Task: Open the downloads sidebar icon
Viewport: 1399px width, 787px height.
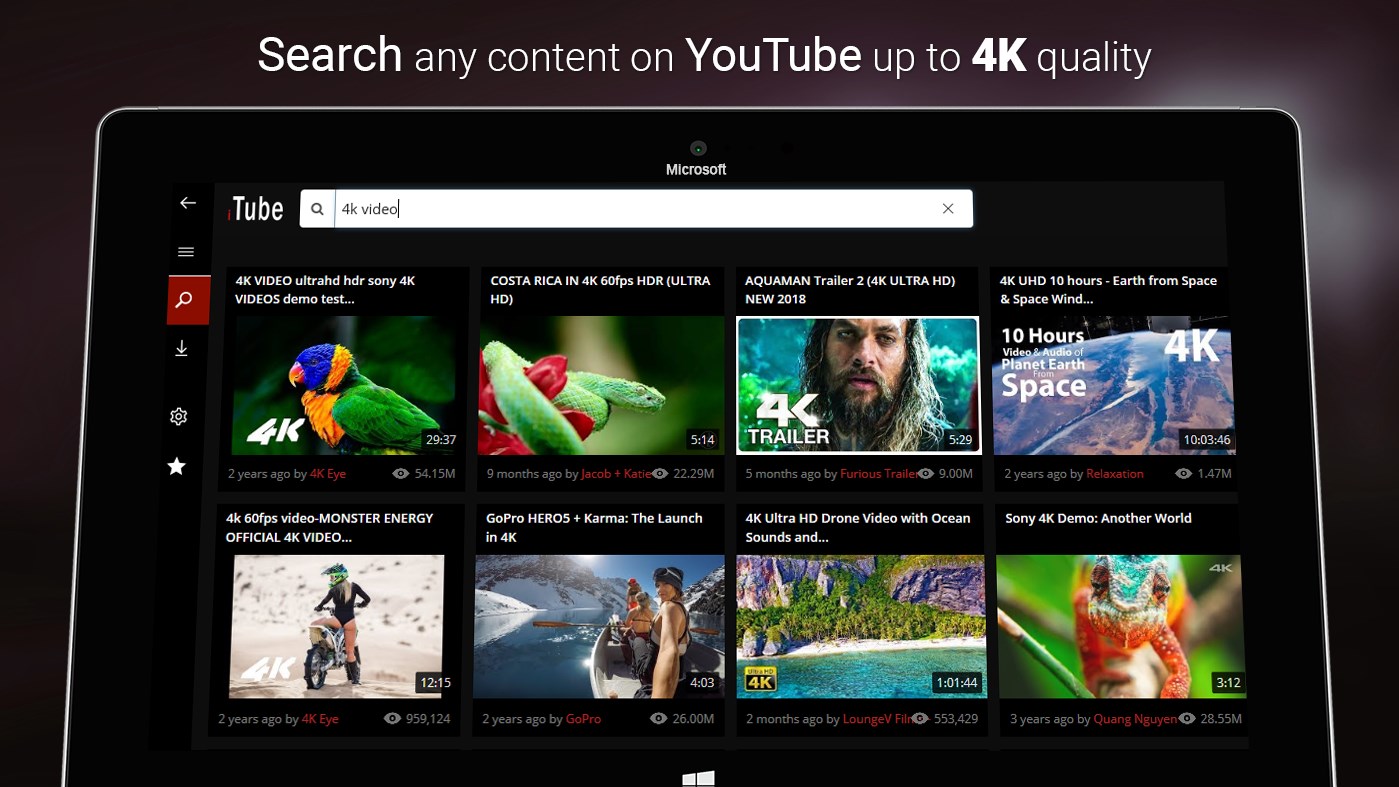Action: pyautogui.click(x=181, y=348)
